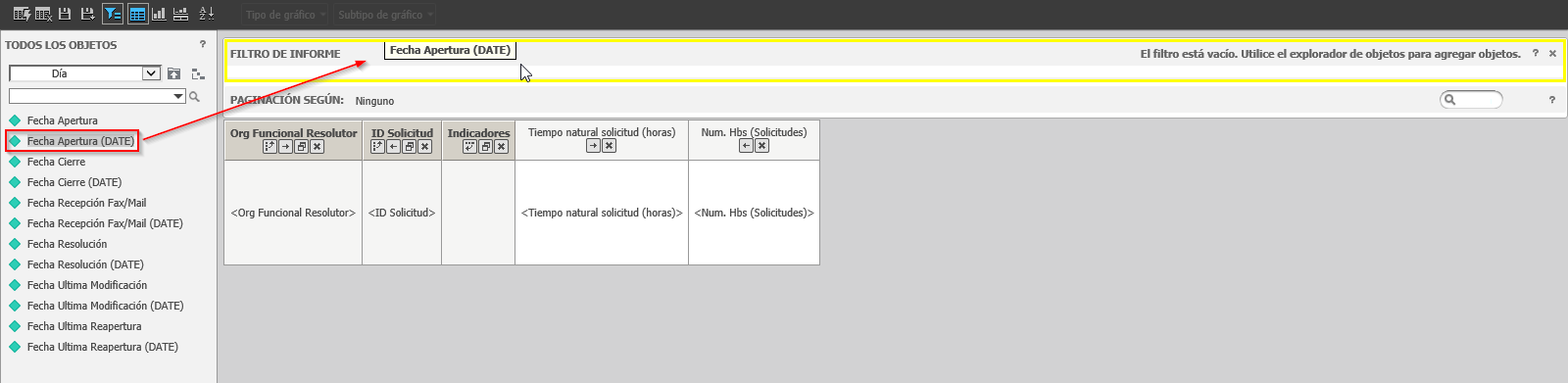Toggle the grid view icon
Viewport: 1568px width, 383px height.
pyautogui.click(x=137, y=14)
